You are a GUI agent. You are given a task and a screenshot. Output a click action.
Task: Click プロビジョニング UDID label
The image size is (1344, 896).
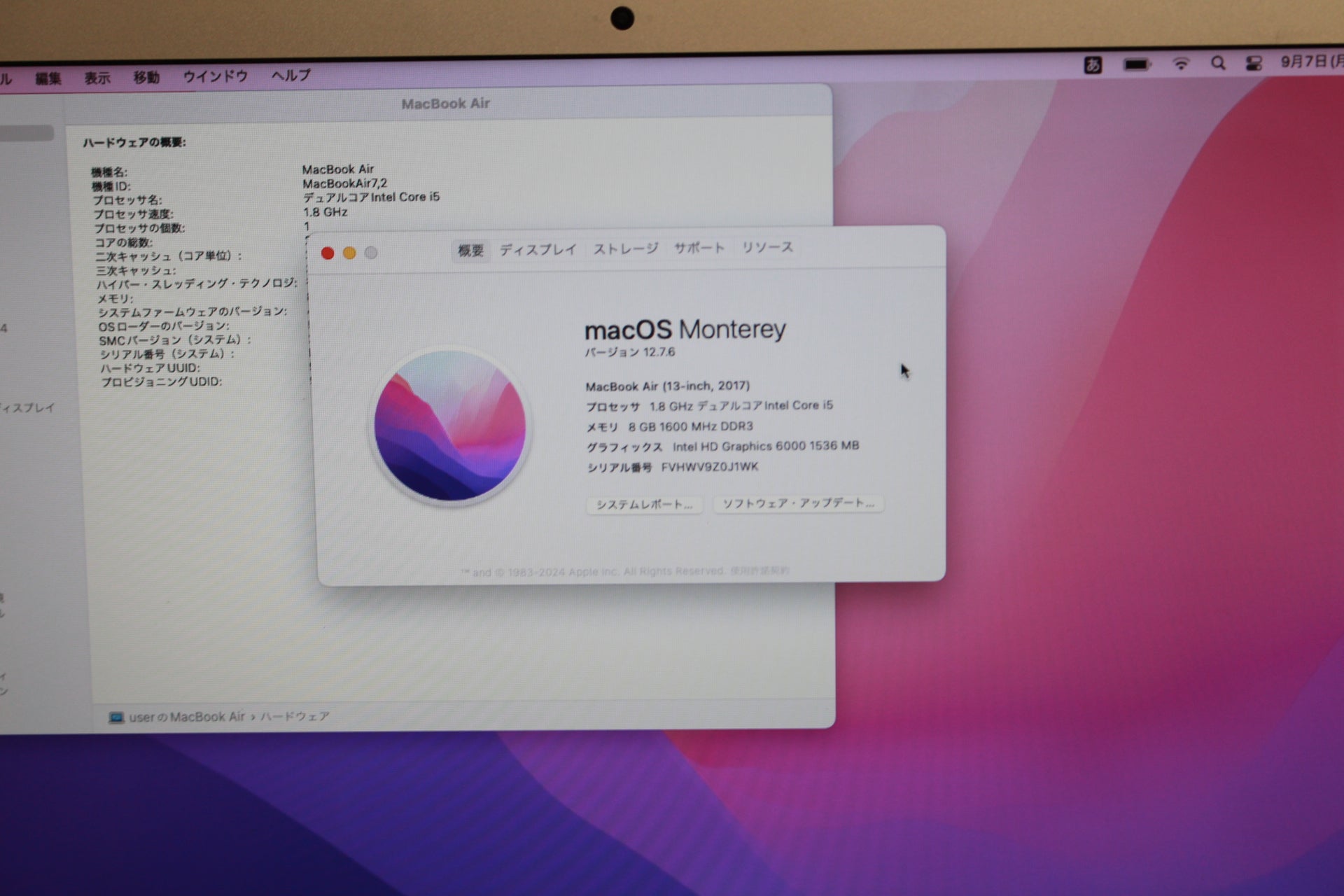(x=162, y=382)
